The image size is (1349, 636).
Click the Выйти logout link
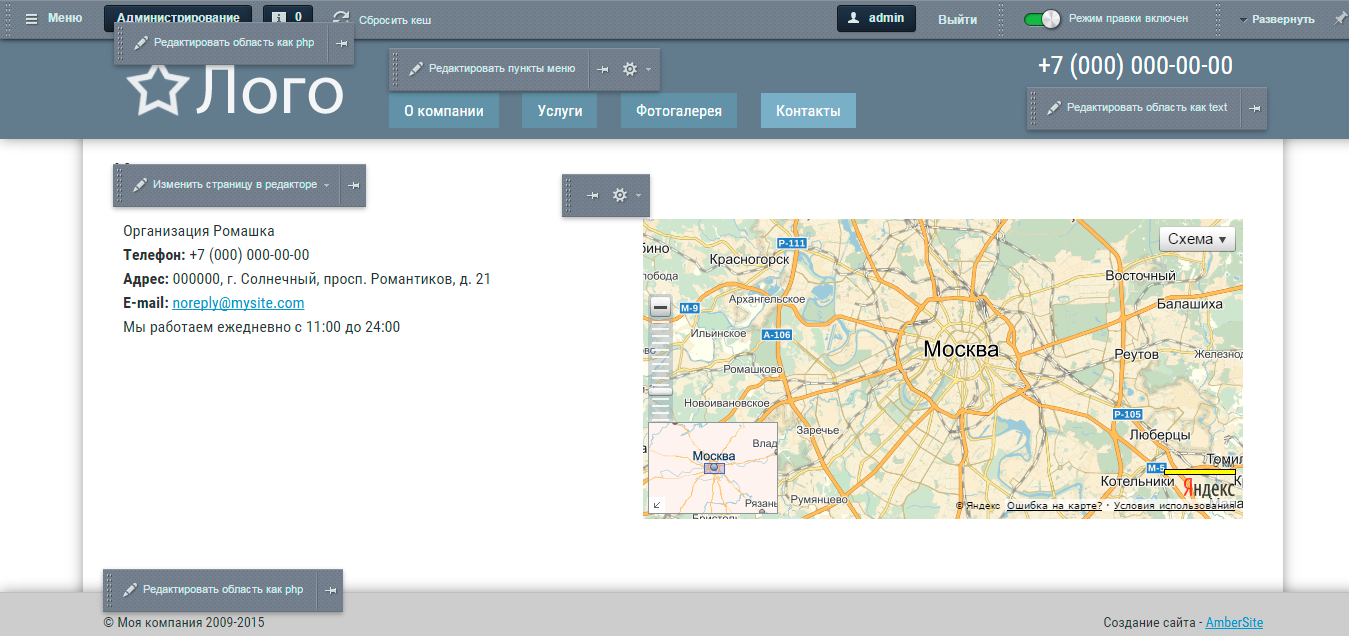957,19
